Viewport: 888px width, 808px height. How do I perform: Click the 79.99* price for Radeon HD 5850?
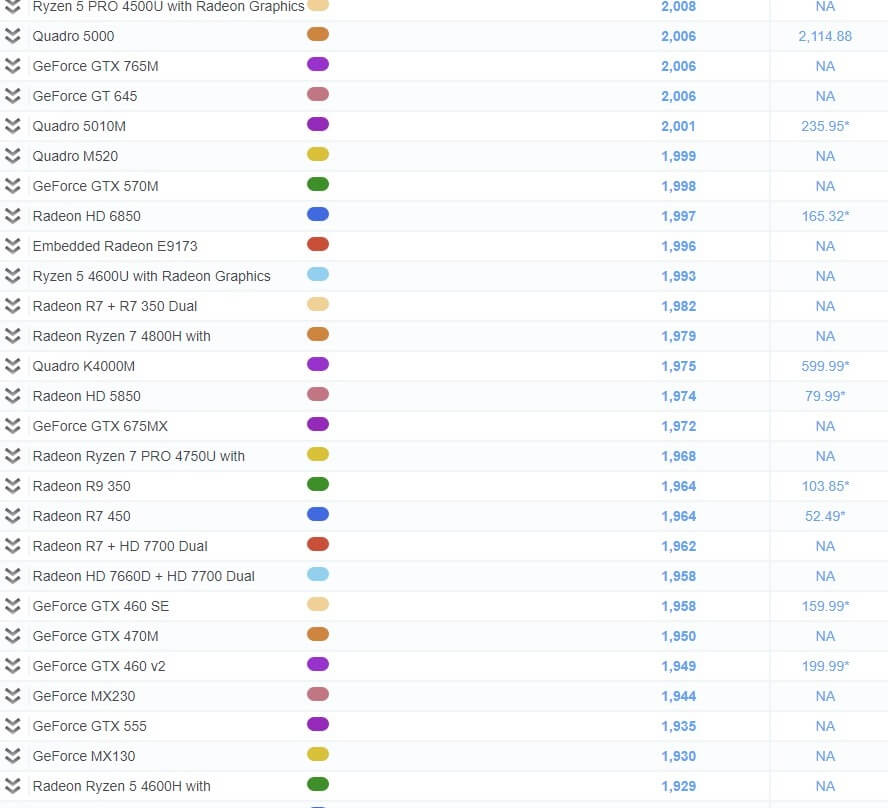pyautogui.click(x=825, y=396)
